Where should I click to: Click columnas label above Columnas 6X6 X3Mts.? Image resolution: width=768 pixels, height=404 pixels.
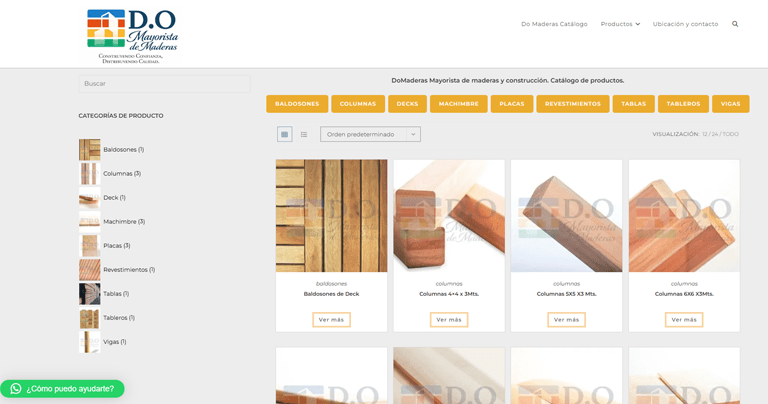(x=684, y=284)
